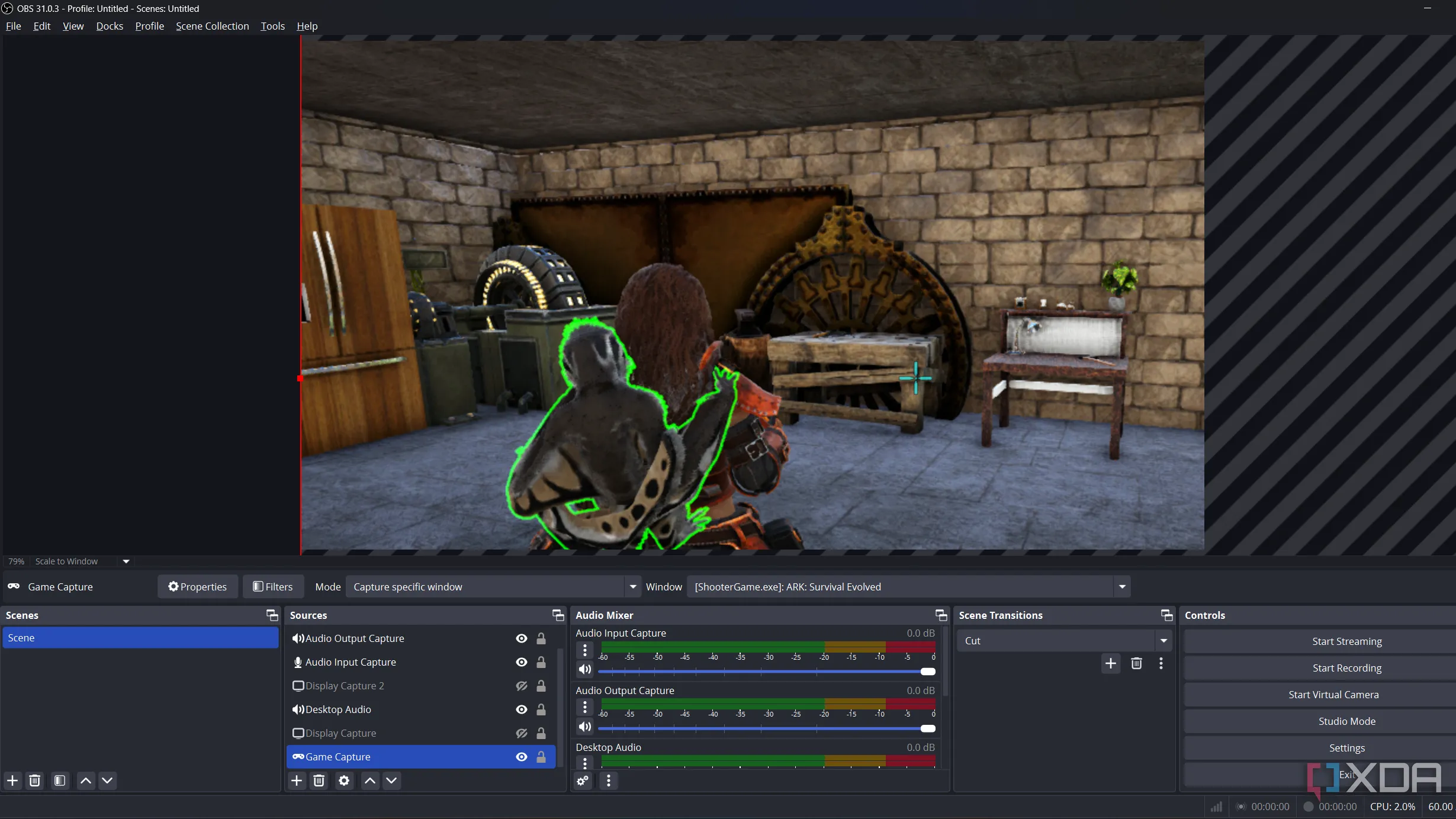Open the Cut transition dropdown
Viewport: 1456px width, 819px height.
click(x=1163, y=641)
